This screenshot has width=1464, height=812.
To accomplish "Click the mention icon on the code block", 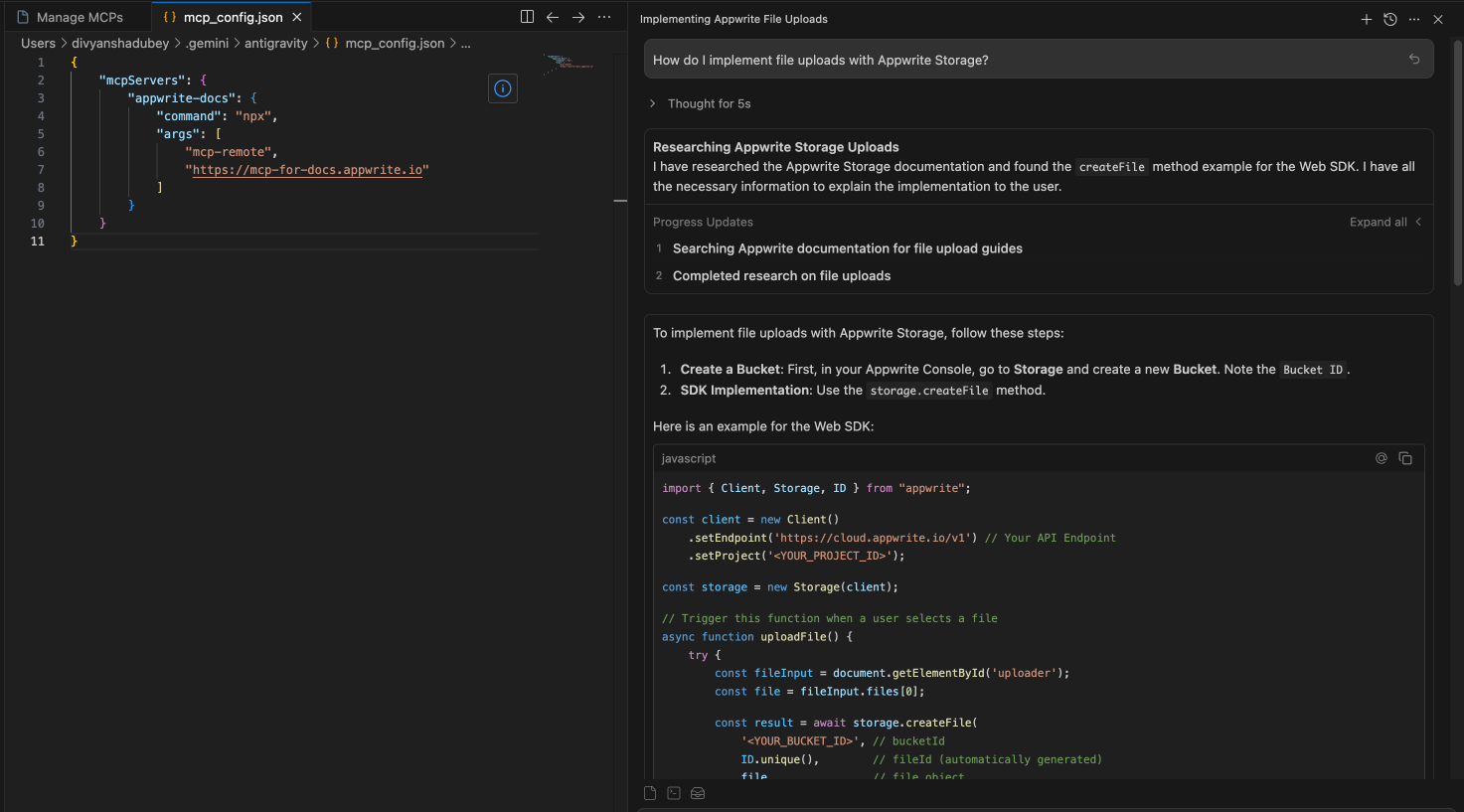I will click(1382, 458).
